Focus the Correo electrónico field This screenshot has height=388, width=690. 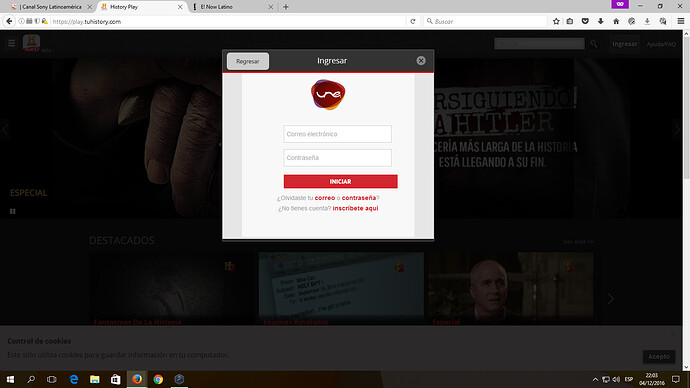point(338,134)
